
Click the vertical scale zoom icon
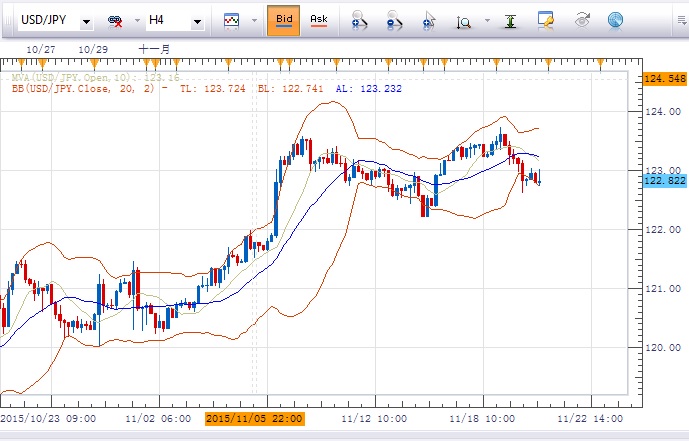tap(464, 20)
